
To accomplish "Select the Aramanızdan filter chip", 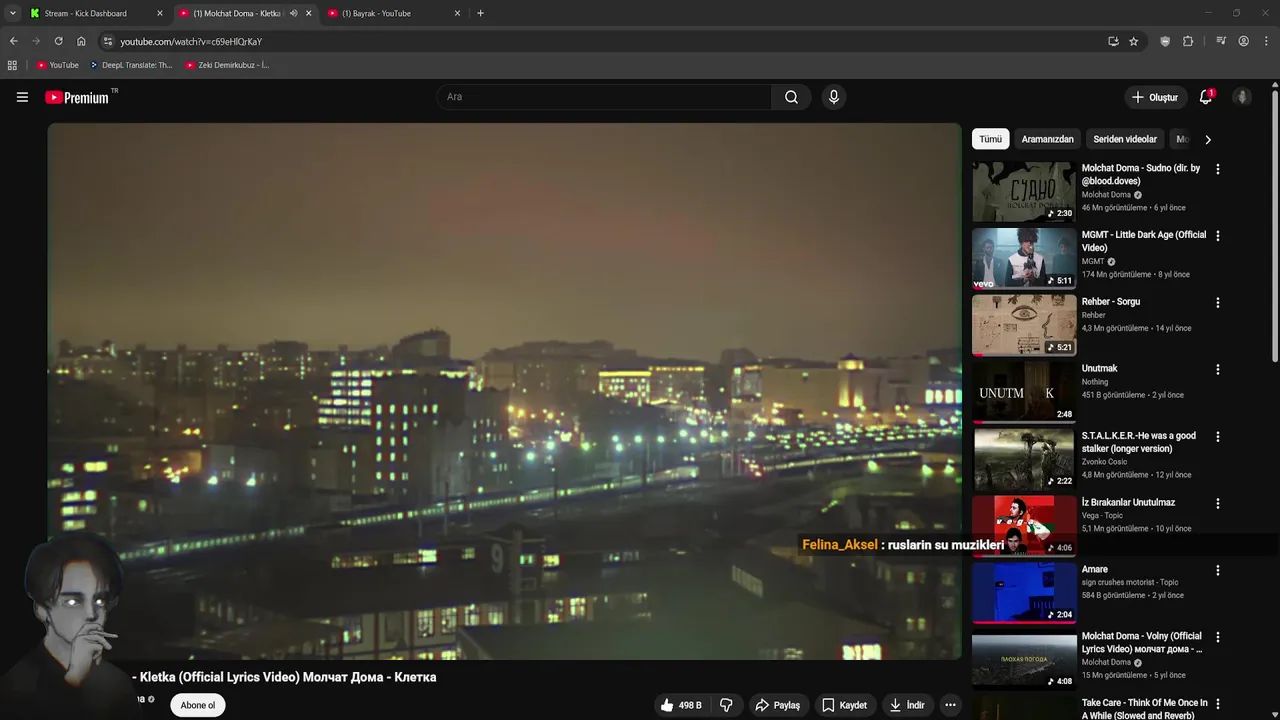I will click(1047, 139).
